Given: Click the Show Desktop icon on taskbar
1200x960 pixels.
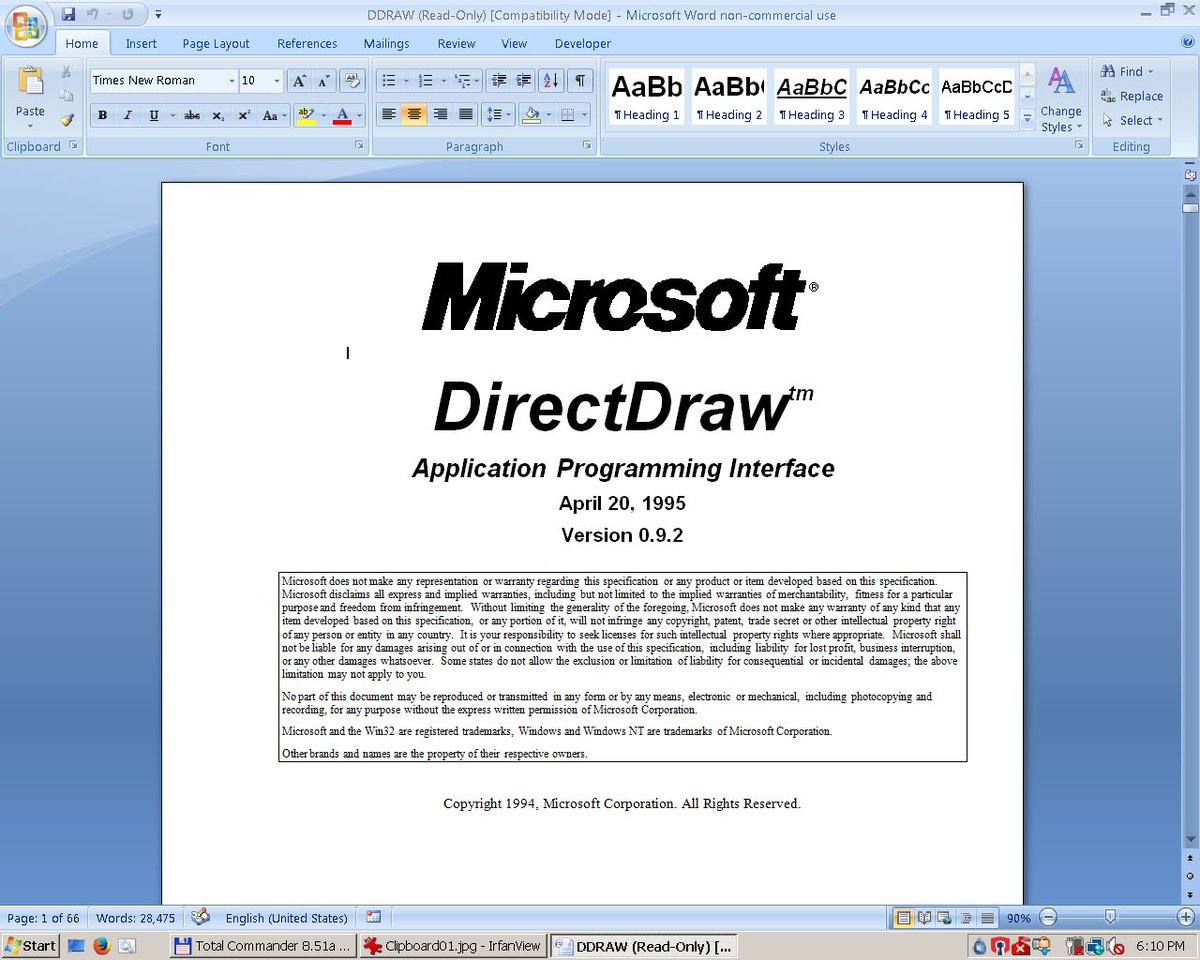Looking at the screenshot, I should pyautogui.click(x=76, y=945).
